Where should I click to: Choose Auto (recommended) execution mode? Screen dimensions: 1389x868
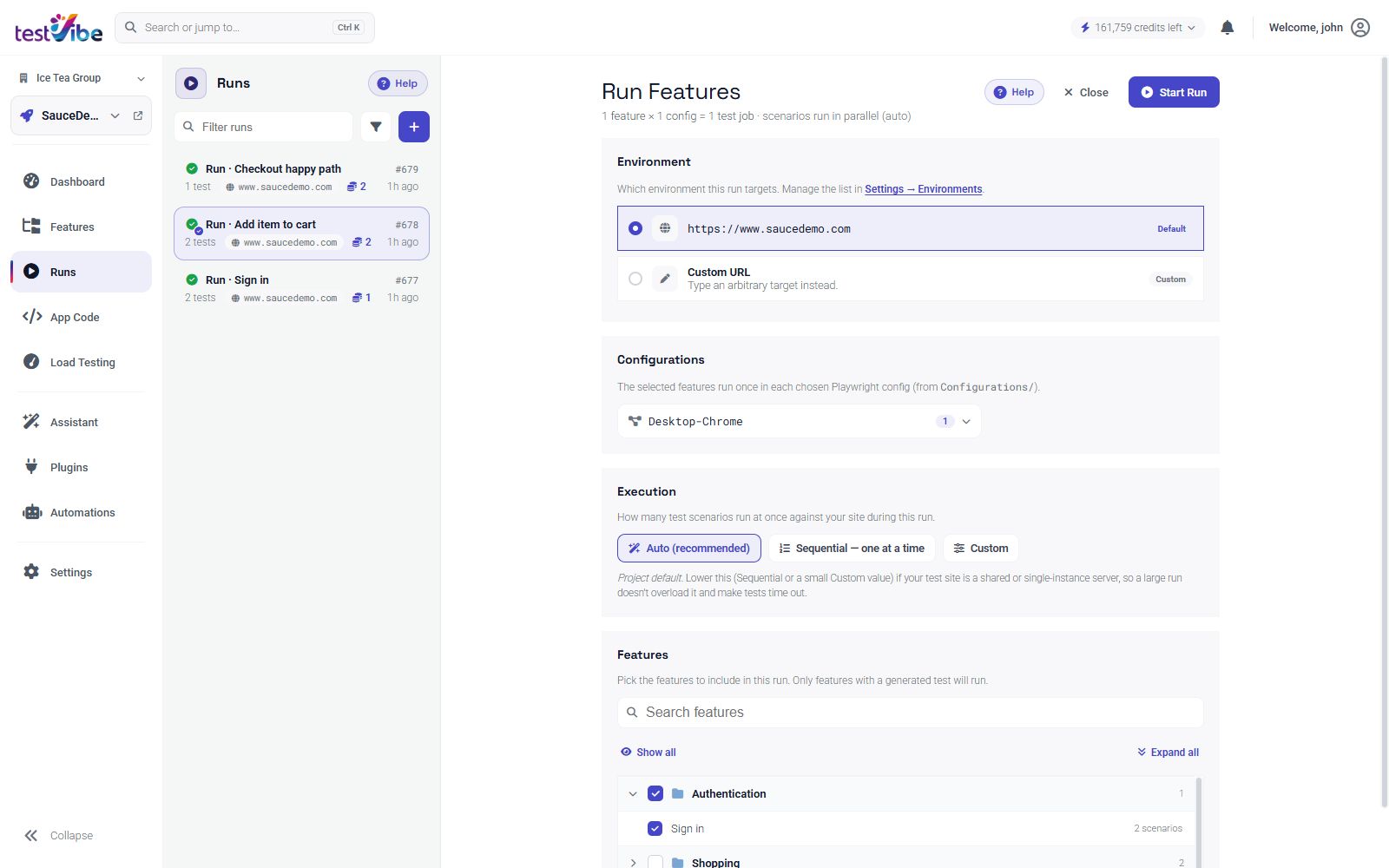click(x=689, y=548)
